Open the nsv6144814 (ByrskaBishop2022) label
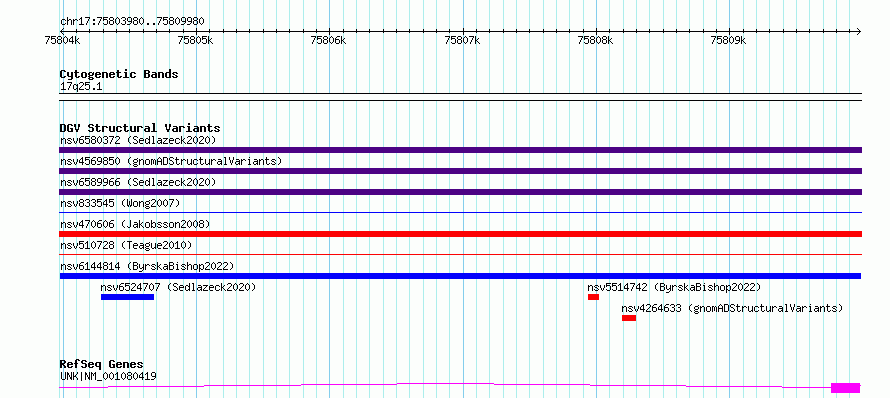This screenshot has width=890, height=398. click(x=147, y=266)
